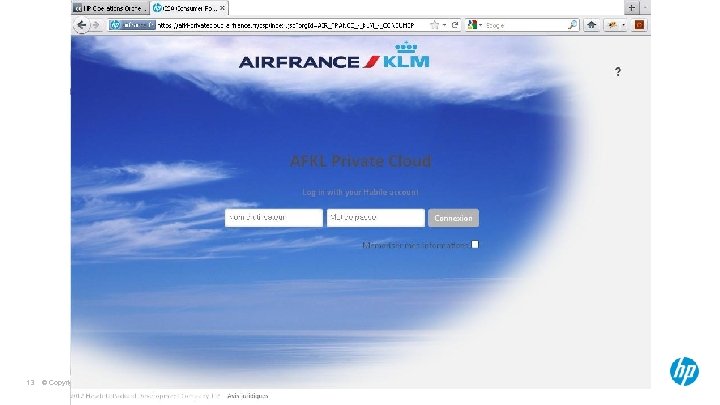Screen dimensions: 720x405
Task: Open the Avis juridique footer link
Action: [x=248, y=396]
